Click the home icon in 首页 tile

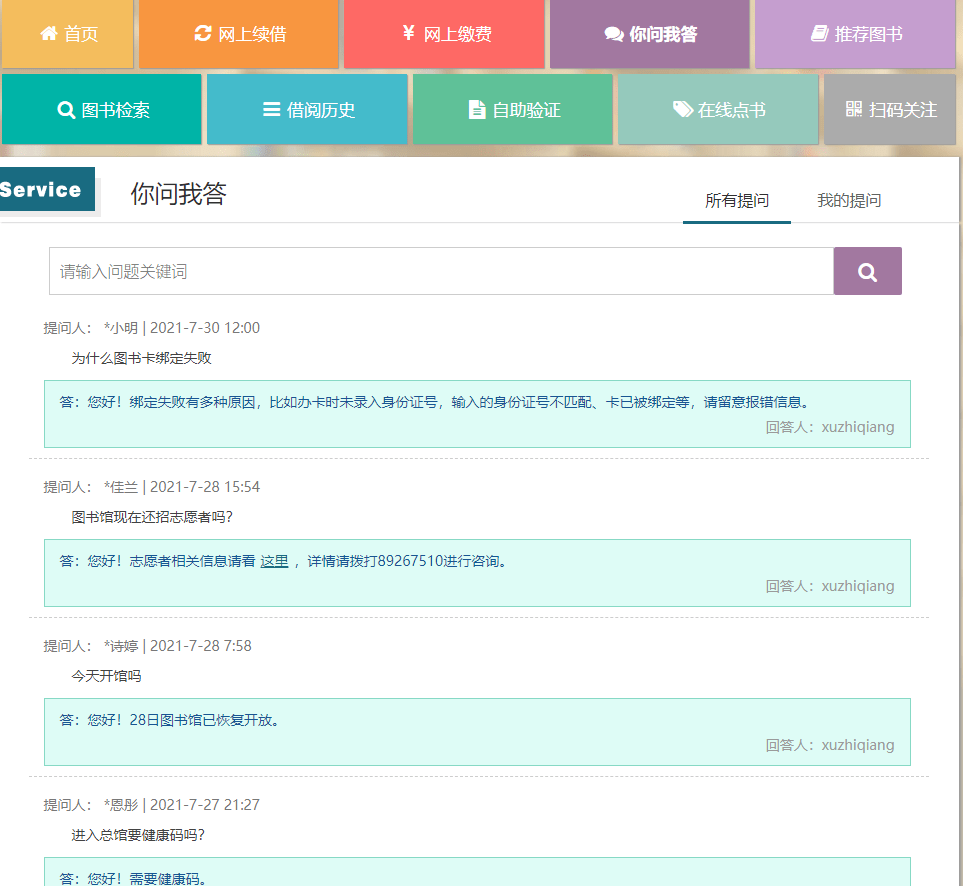pyautogui.click(x=48, y=34)
